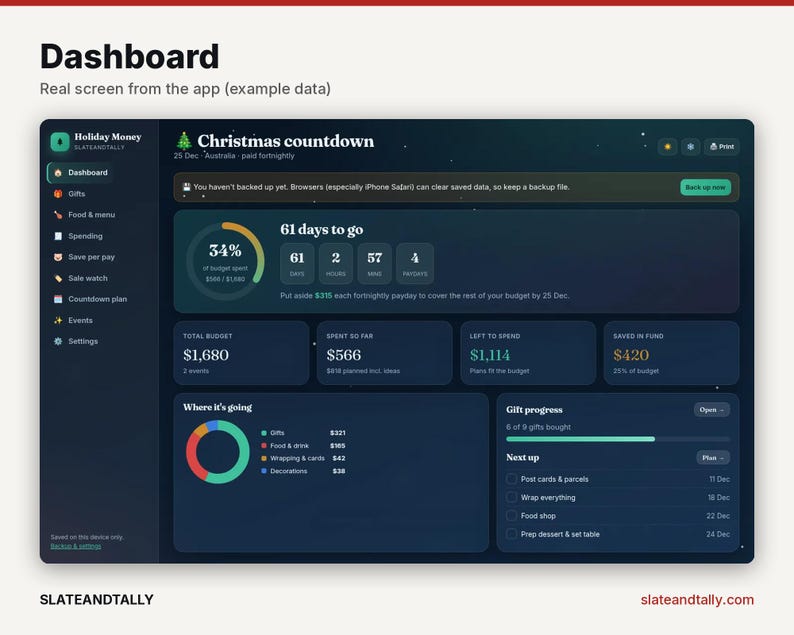Viewport: 794px width, 635px height.
Task: Click the 4 PAYDAYS countdown tile
Action: pyautogui.click(x=415, y=263)
